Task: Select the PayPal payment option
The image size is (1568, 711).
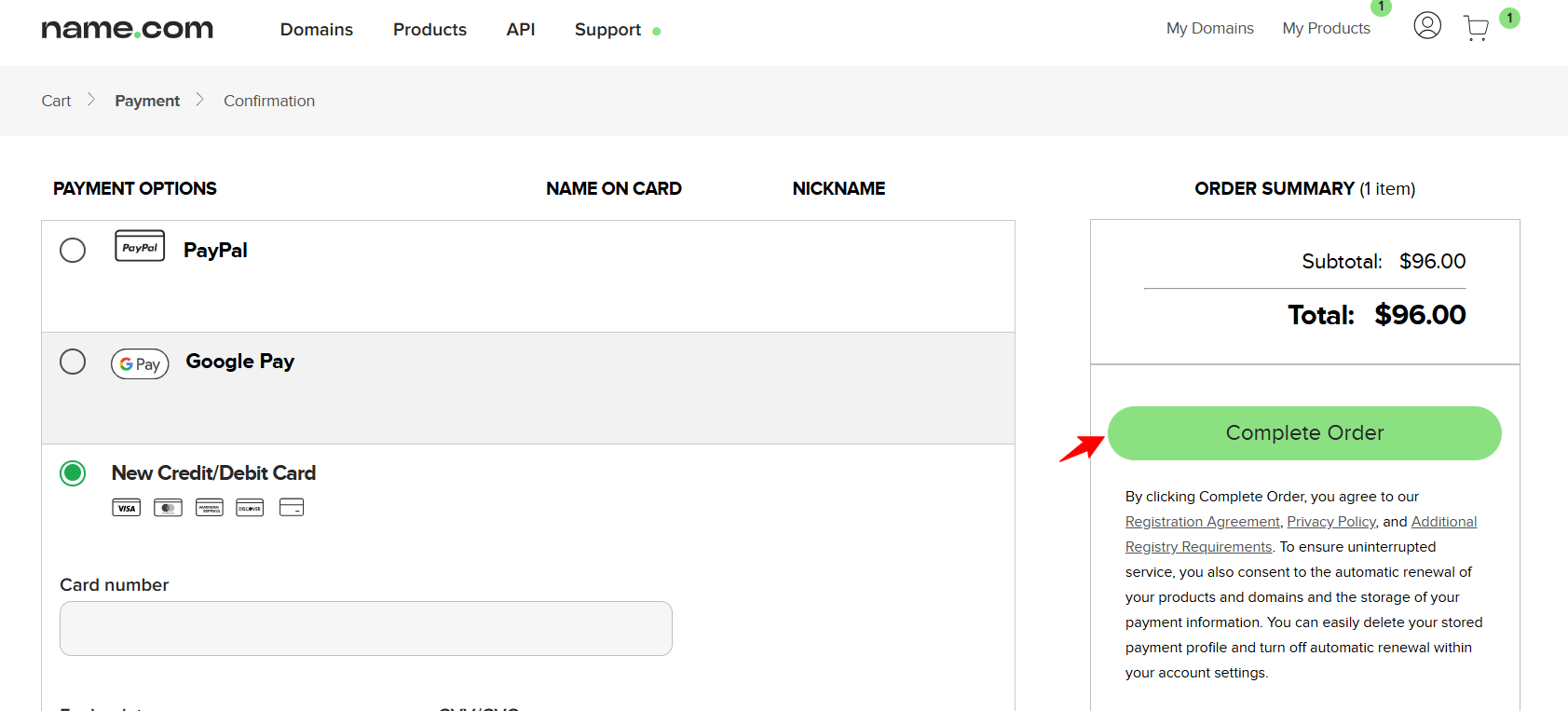Action: coord(73,250)
